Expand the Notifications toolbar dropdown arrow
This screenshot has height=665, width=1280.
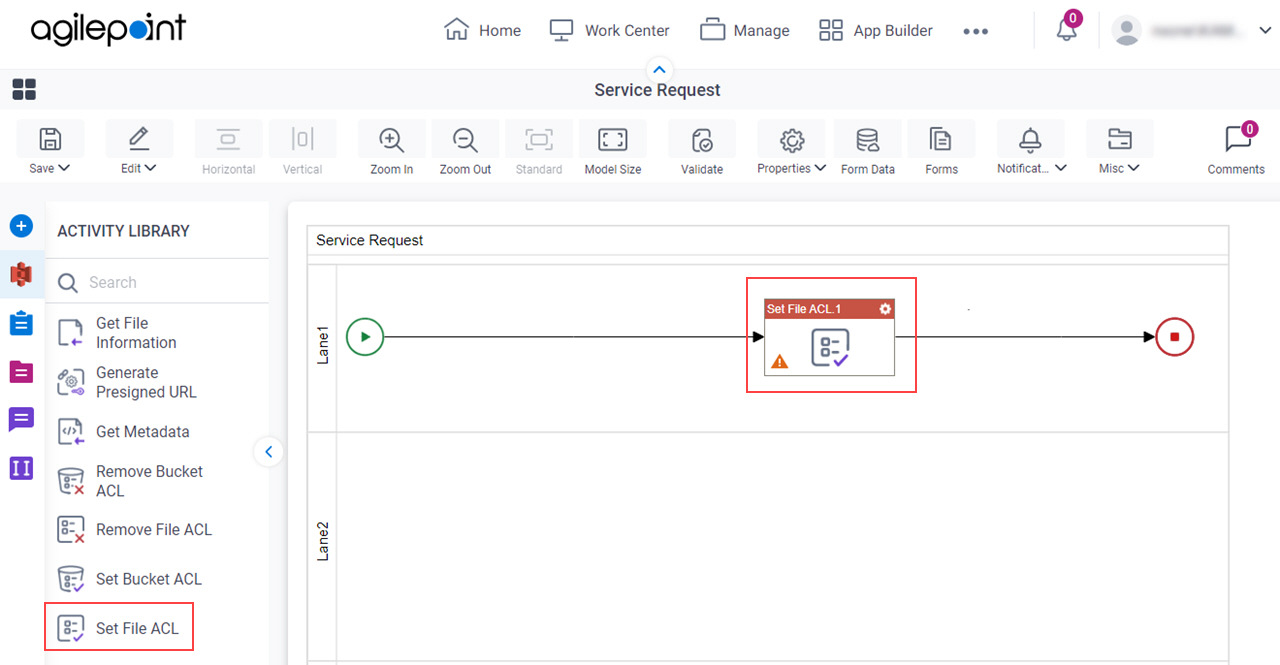[1060, 168]
